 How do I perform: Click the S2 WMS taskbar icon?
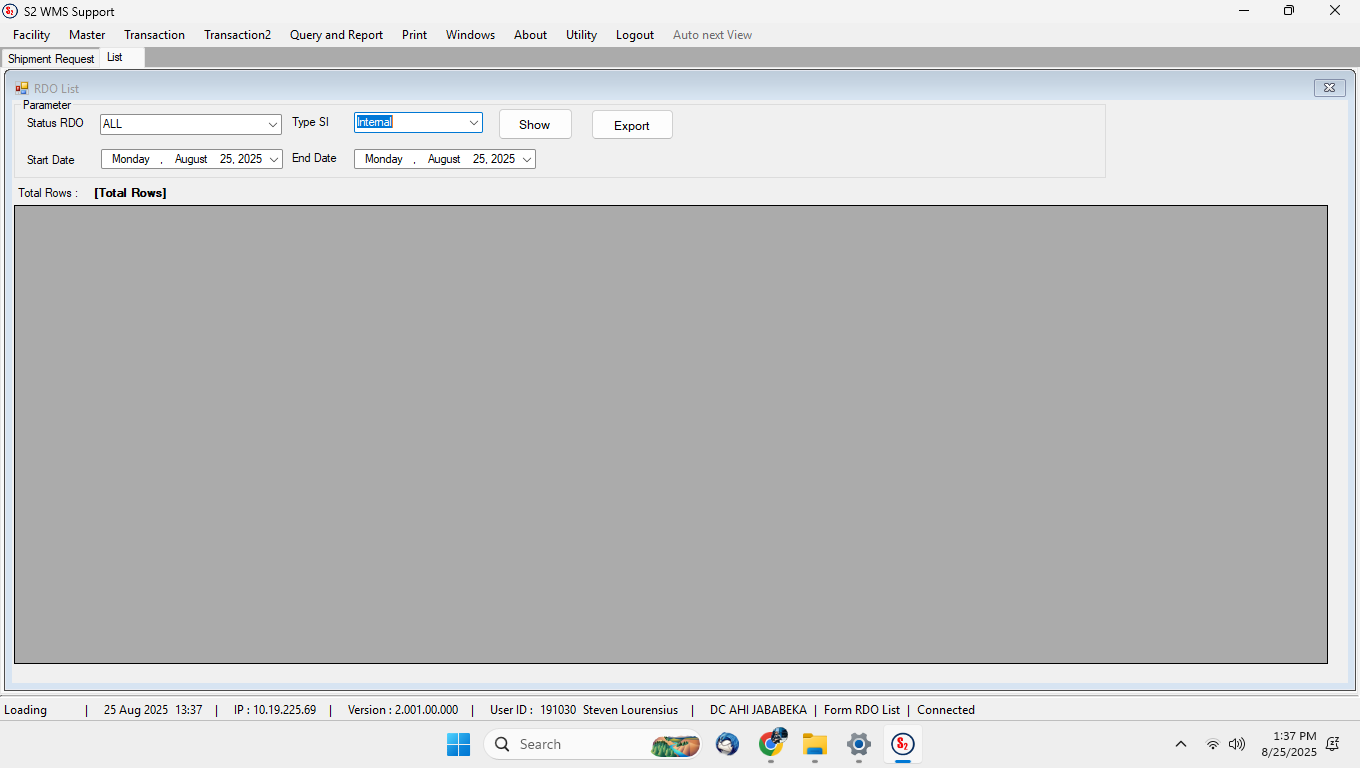[x=902, y=744]
